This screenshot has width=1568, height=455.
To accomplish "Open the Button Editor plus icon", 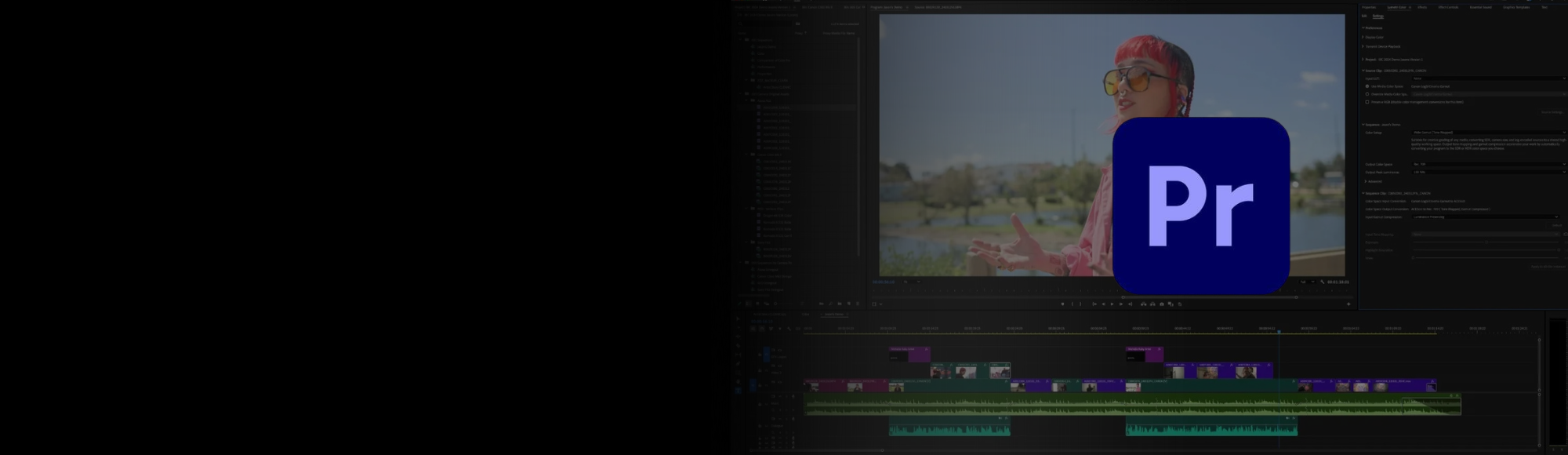I will point(1348,304).
